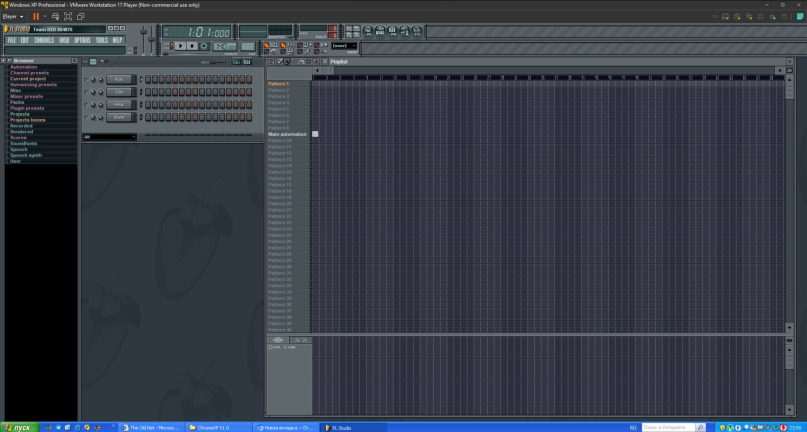Enable the first step of Kick sequence
Image resolution: width=807 pixels, height=432 pixels.
pyautogui.click(x=149, y=79)
